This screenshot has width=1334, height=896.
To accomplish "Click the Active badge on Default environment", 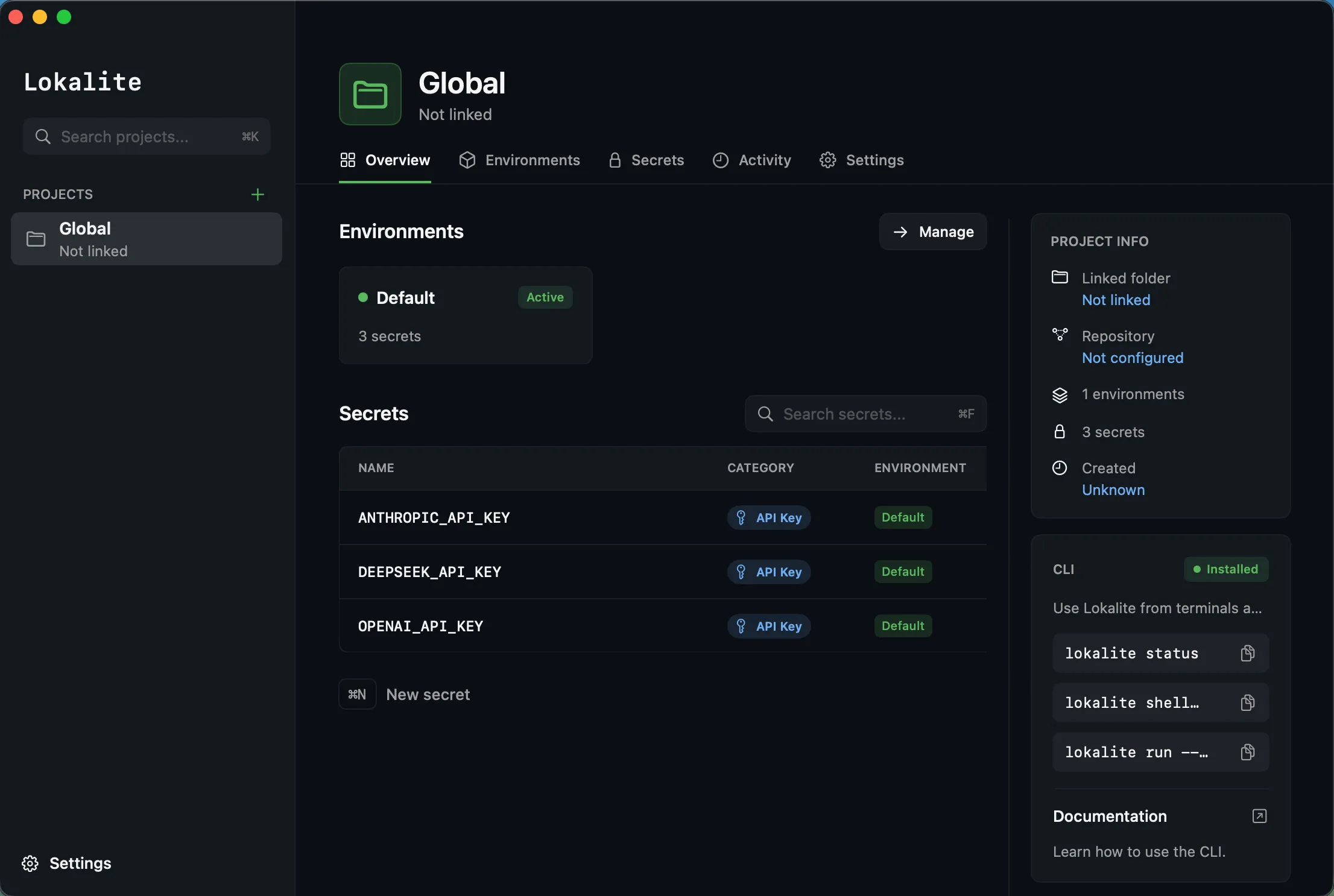I will click(x=545, y=297).
